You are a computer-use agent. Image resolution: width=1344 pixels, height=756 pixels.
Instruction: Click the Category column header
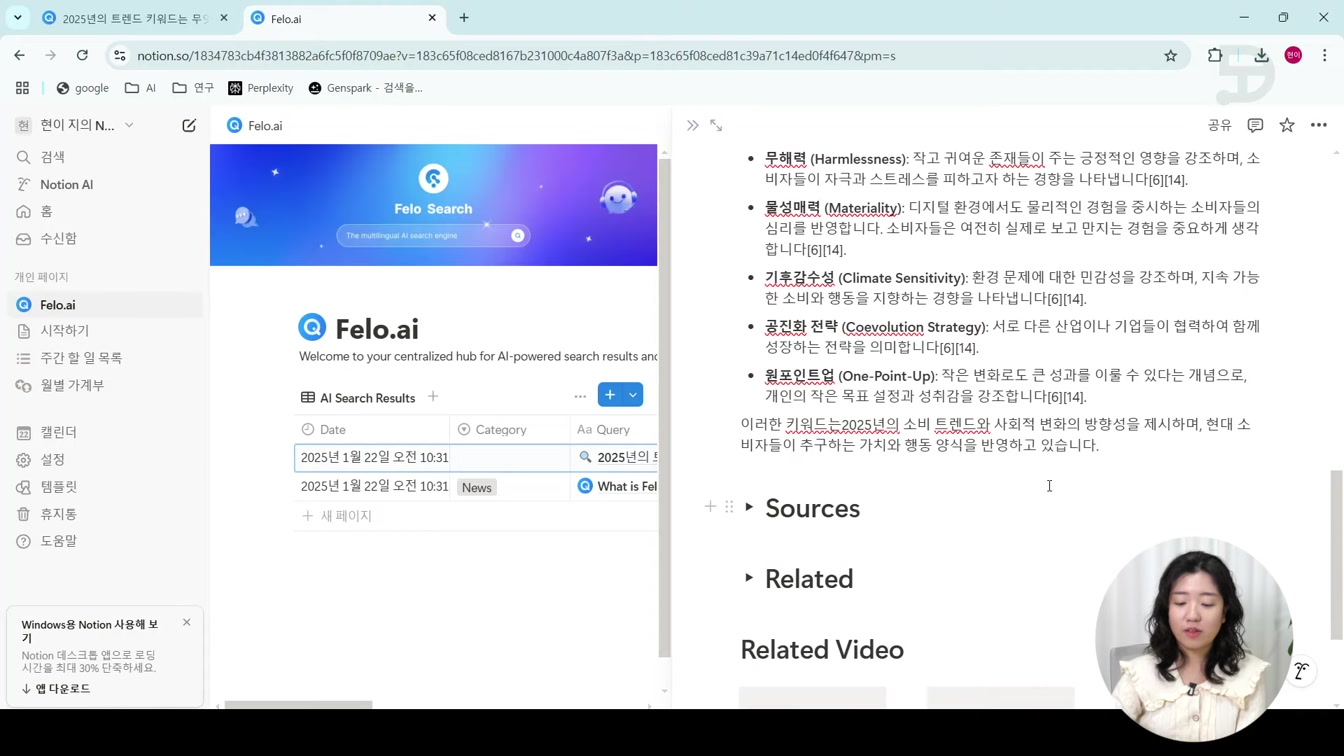point(510,429)
